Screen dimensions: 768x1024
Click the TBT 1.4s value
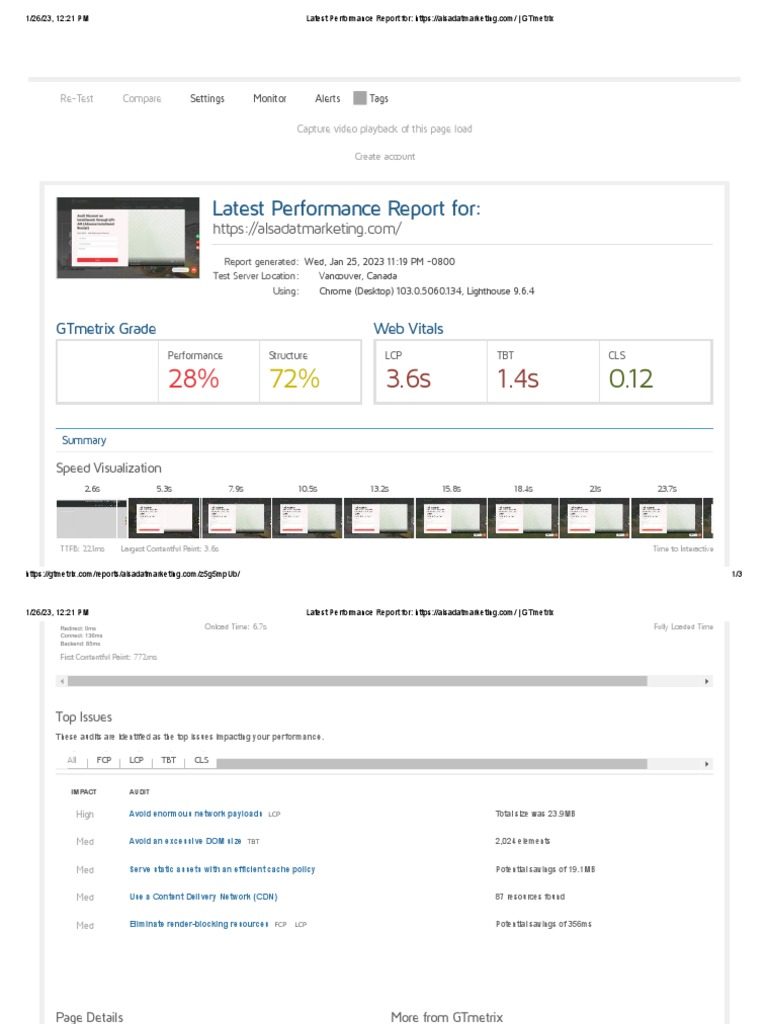click(518, 378)
